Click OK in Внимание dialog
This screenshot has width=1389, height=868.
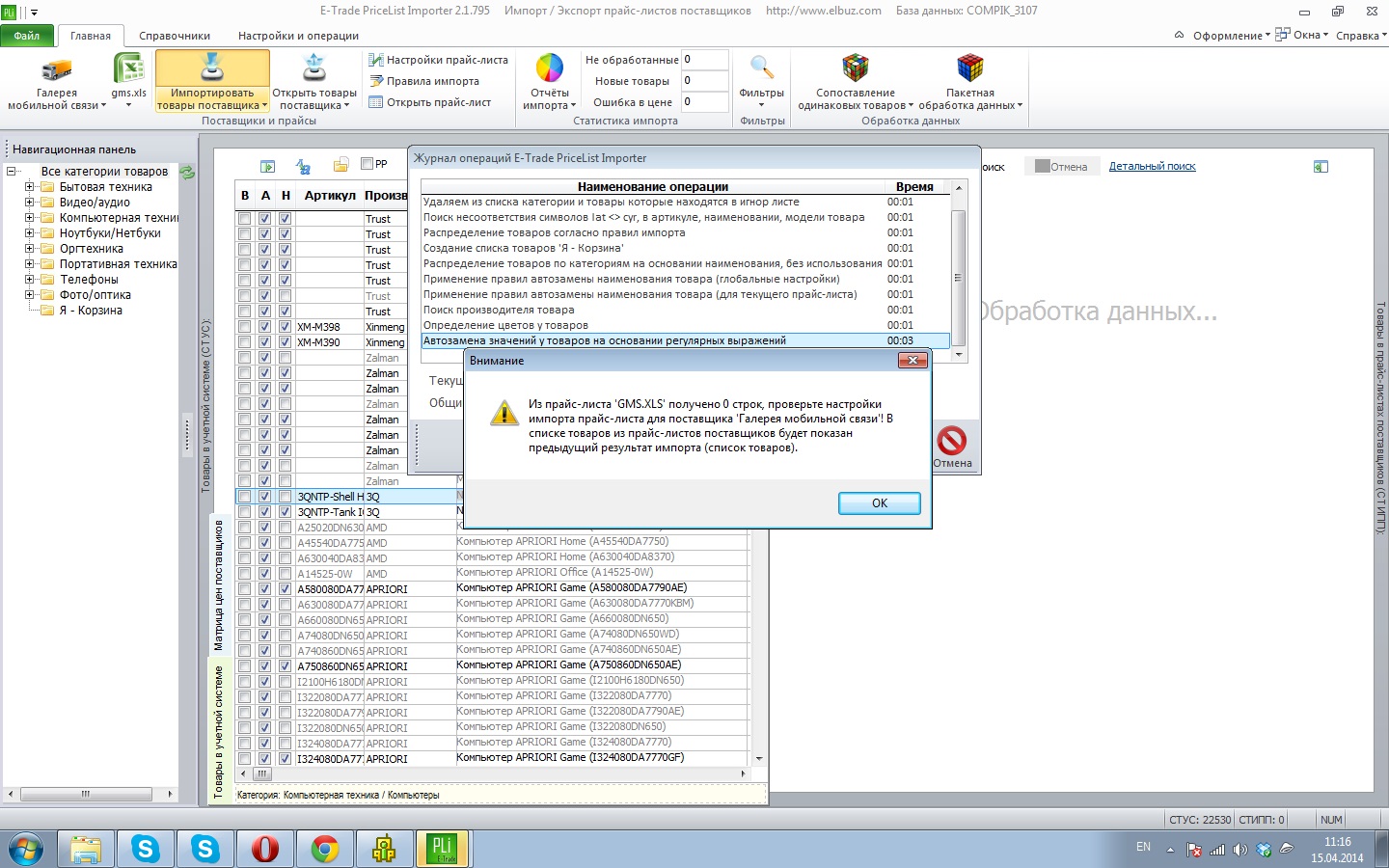879,503
